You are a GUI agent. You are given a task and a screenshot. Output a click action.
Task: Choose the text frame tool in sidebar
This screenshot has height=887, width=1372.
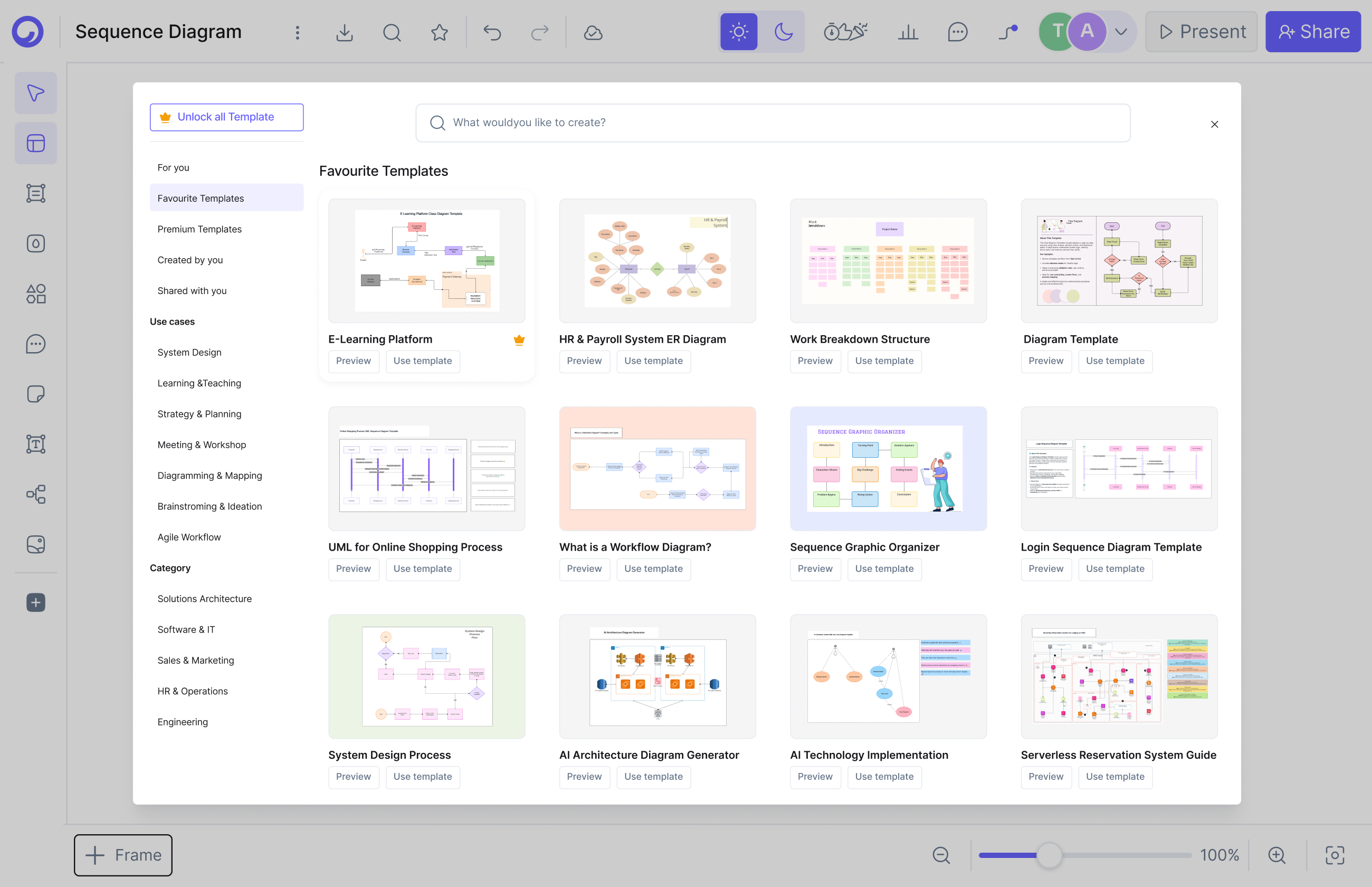pos(36,444)
